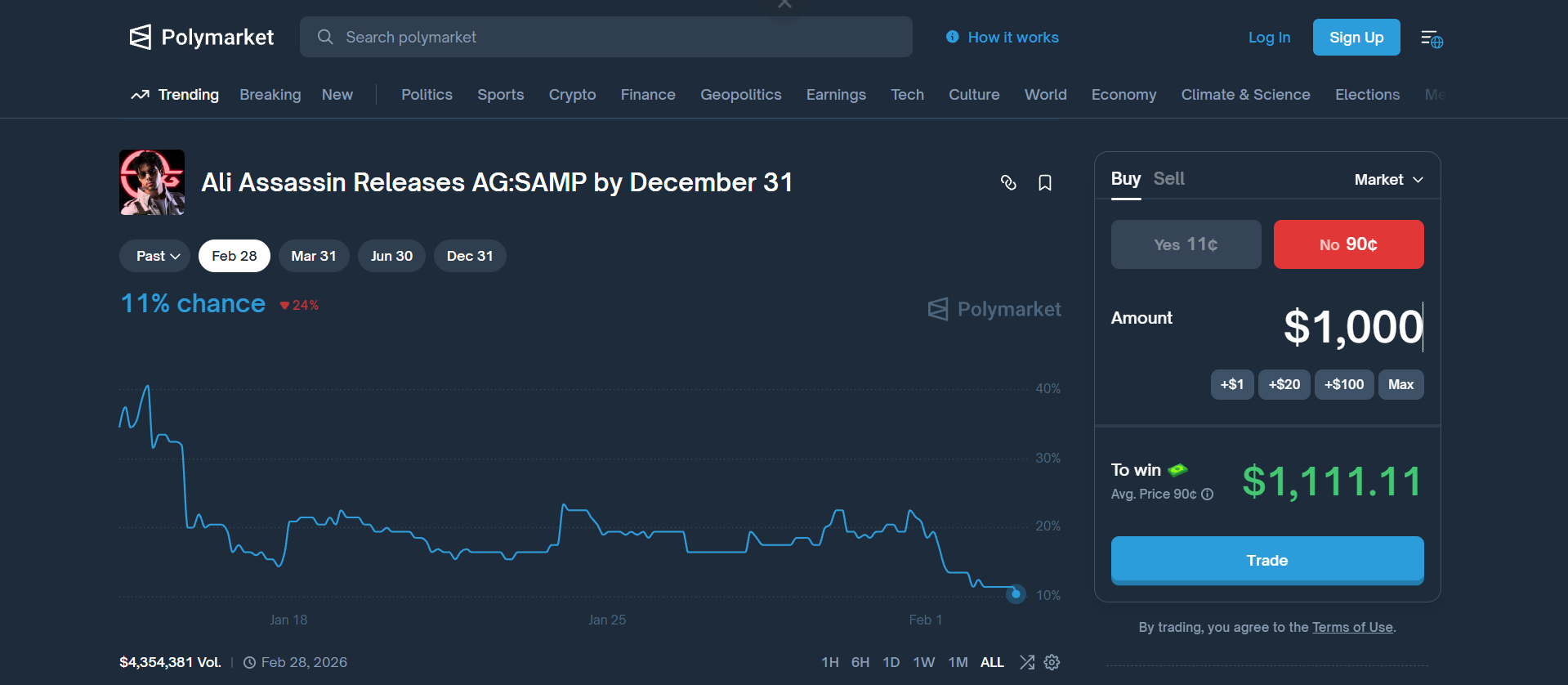Viewport: 1568px width, 685px height.
Task: Open menu with globe icon
Action: [x=1431, y=38]
